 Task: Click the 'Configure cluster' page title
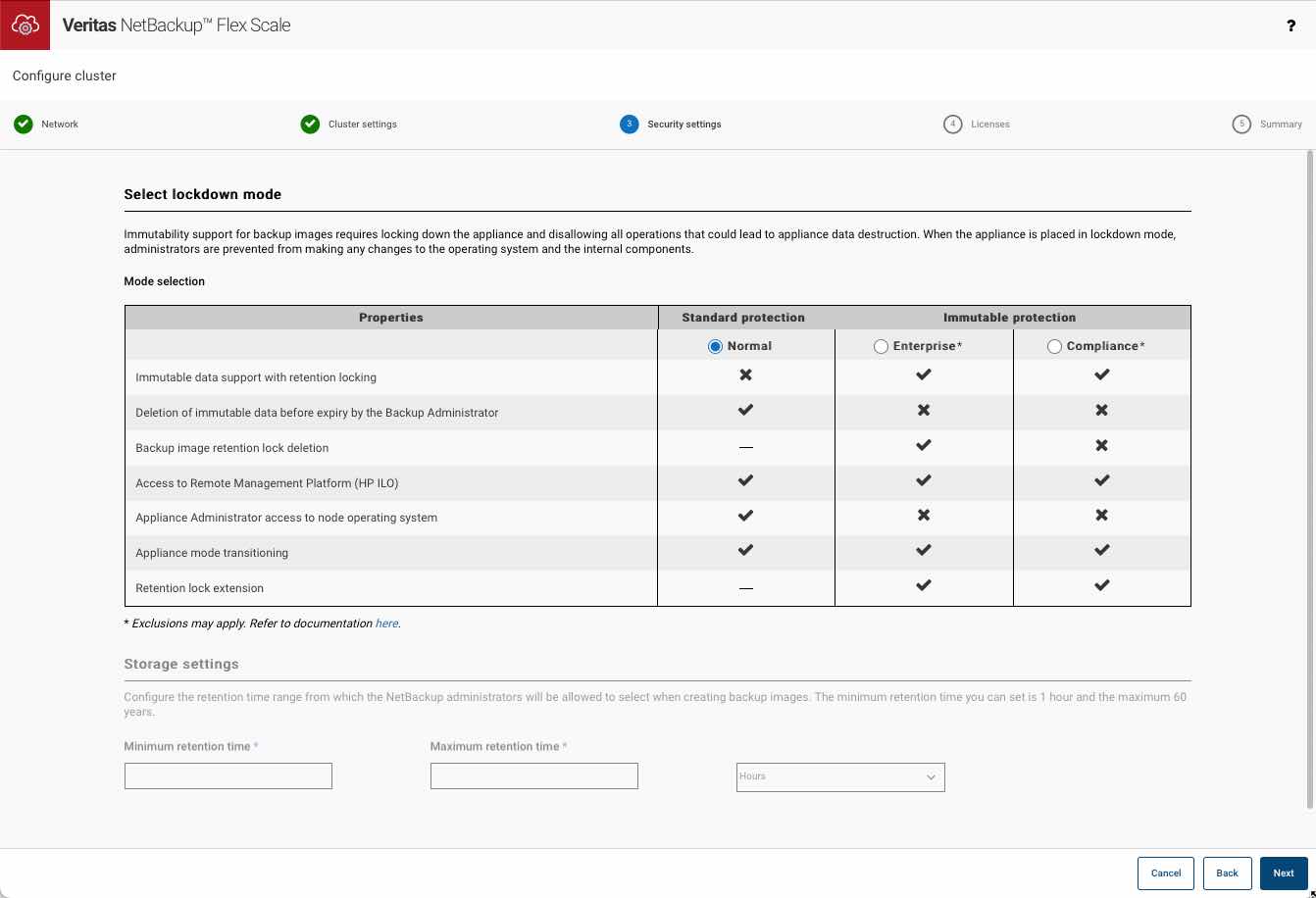[65, 75]
